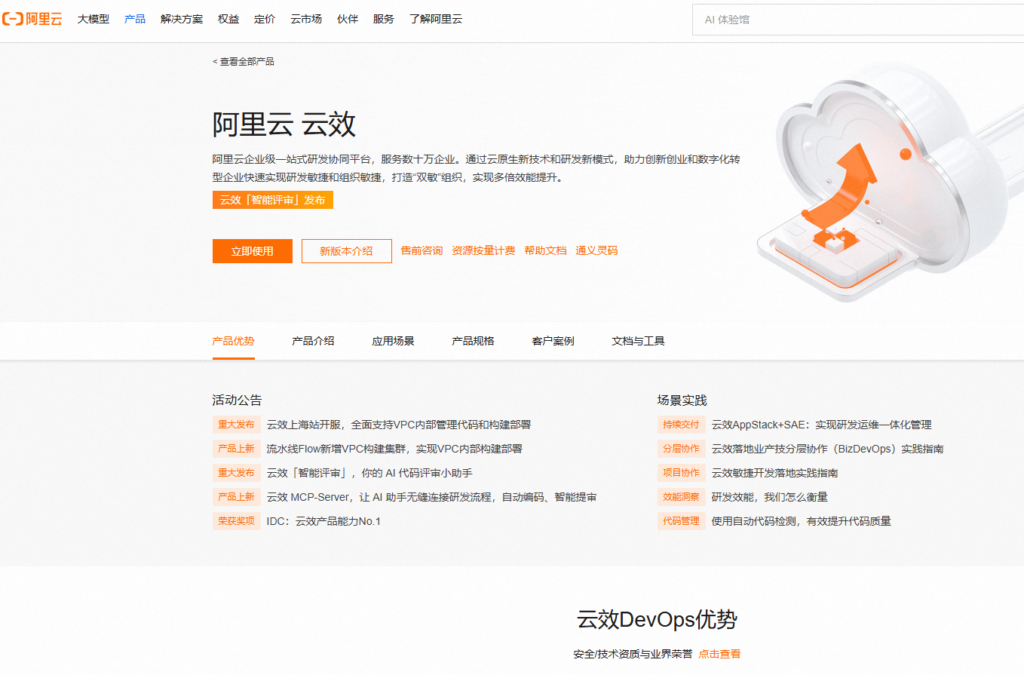Open the 客户案例 tab
This screenshot has height=675, width=1024.
(x=551, y=341)
